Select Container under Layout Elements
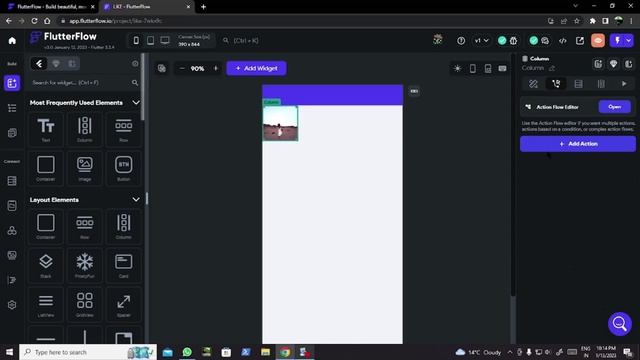 46,226
